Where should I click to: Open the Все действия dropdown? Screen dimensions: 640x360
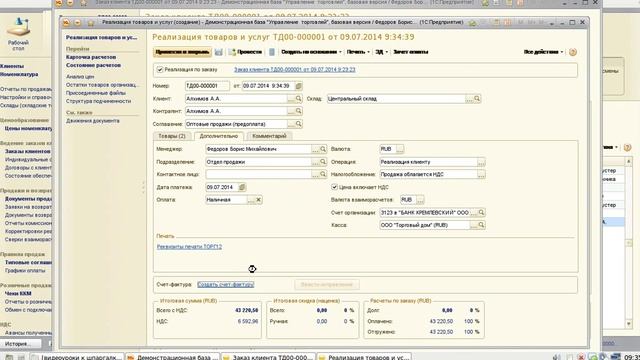(x=543, y=52)
